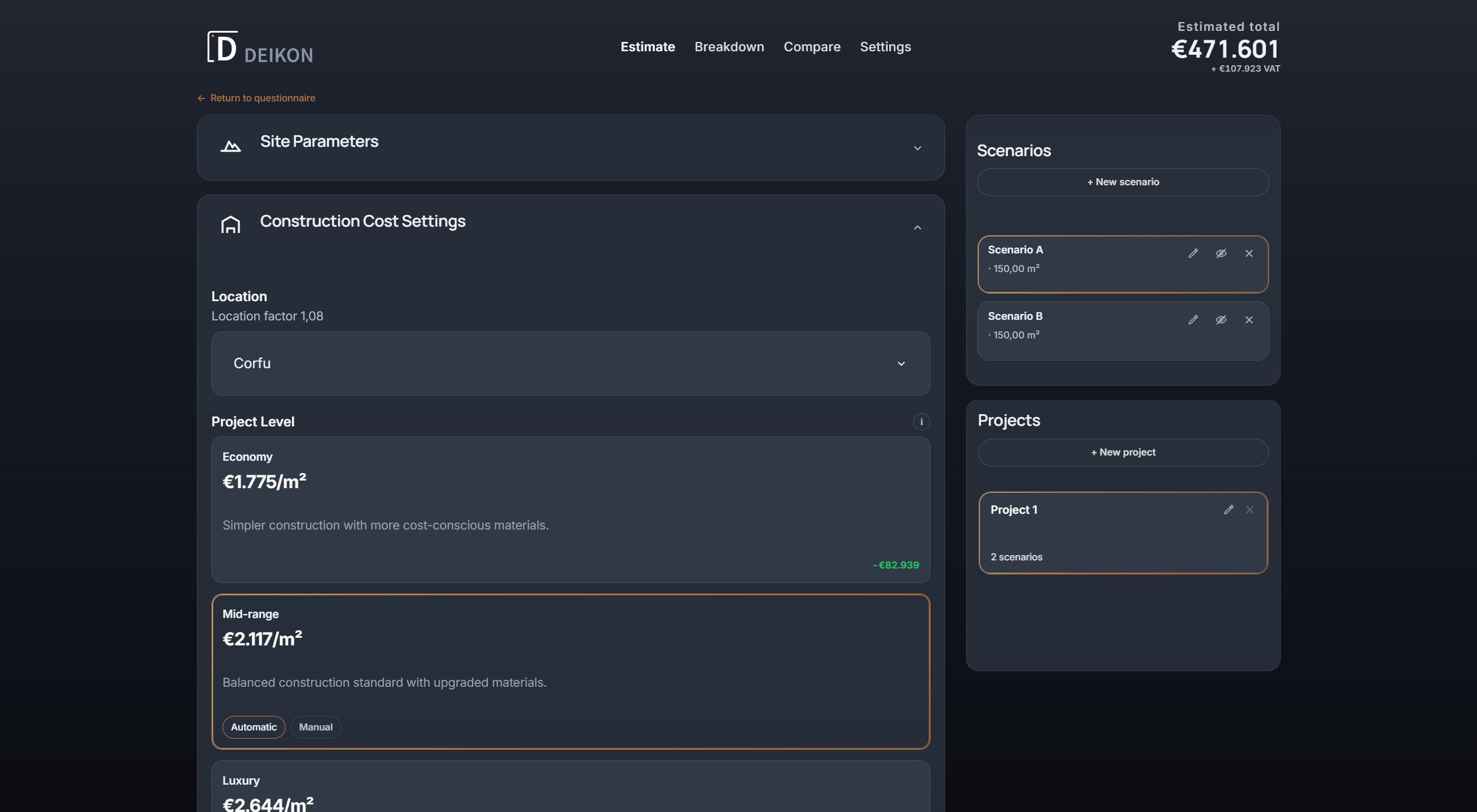Screen dimensions: 1477x812
Task: Click the Construction Cost Settings house icon
Action: [x=231, y=224]
